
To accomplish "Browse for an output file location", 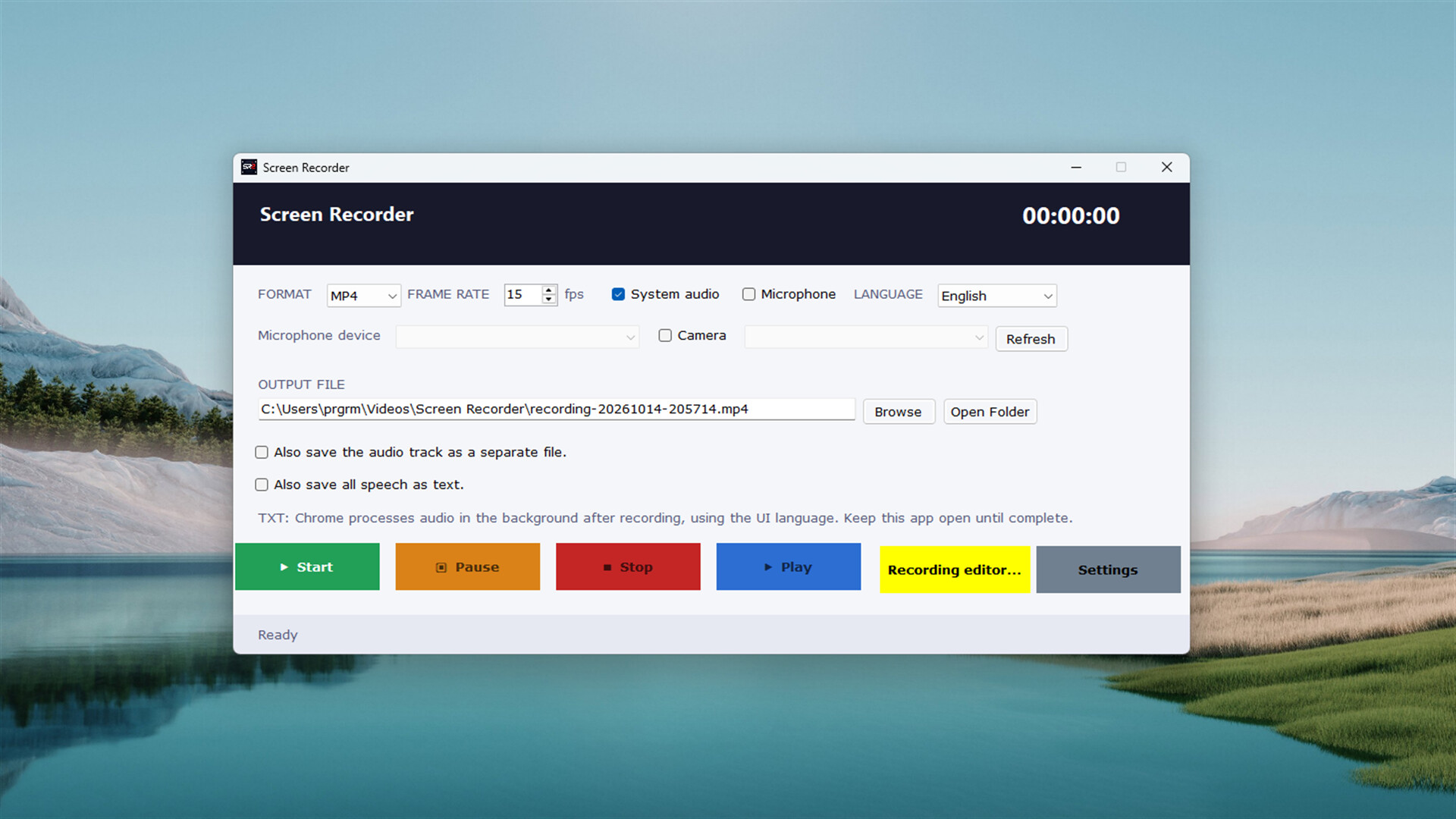I will click(899, 412).
